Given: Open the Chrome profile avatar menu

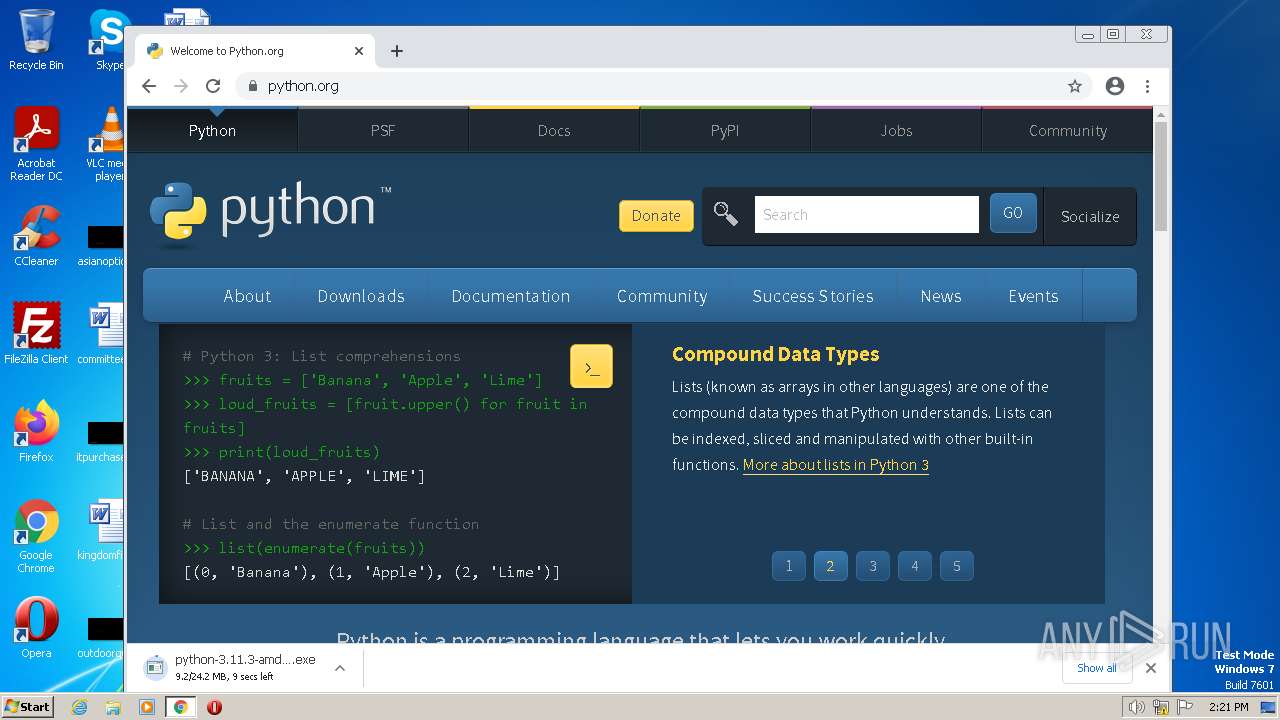Looking at the screenshot, I should point(1115,86).
